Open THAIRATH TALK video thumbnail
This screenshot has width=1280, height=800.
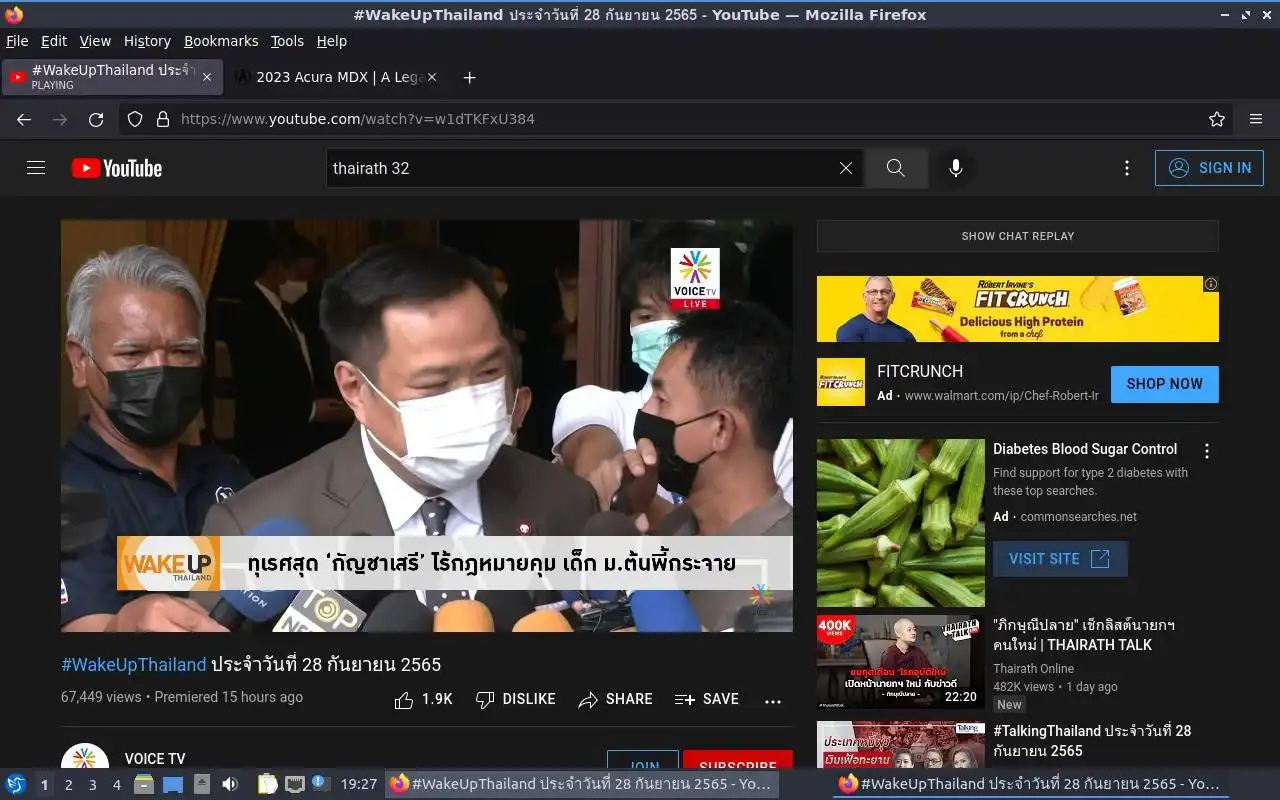[901, 662]
